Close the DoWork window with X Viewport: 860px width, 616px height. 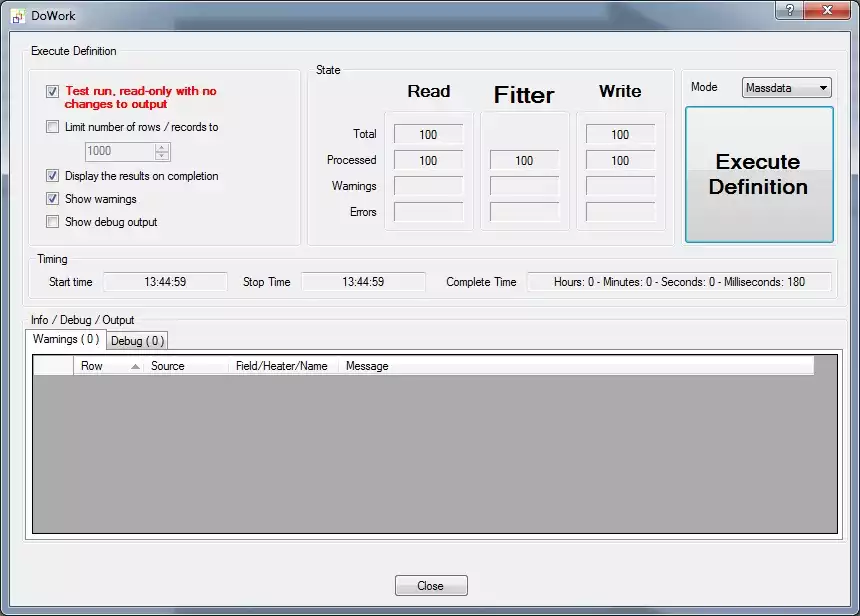coord(828,10)
